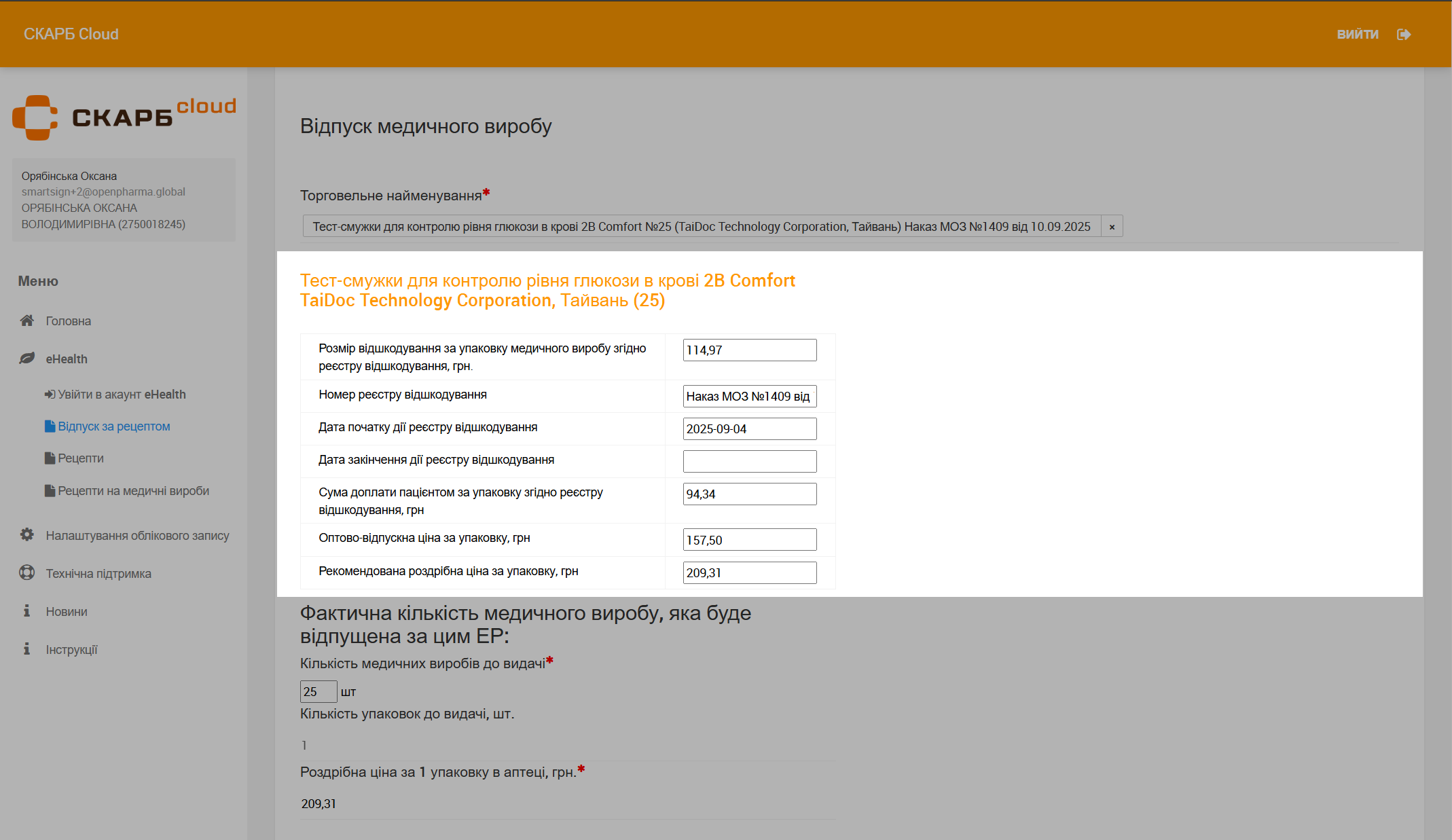Click the info icon next to Інструкції
Screen dimensions: 1452x840
(x=26, y=649)
